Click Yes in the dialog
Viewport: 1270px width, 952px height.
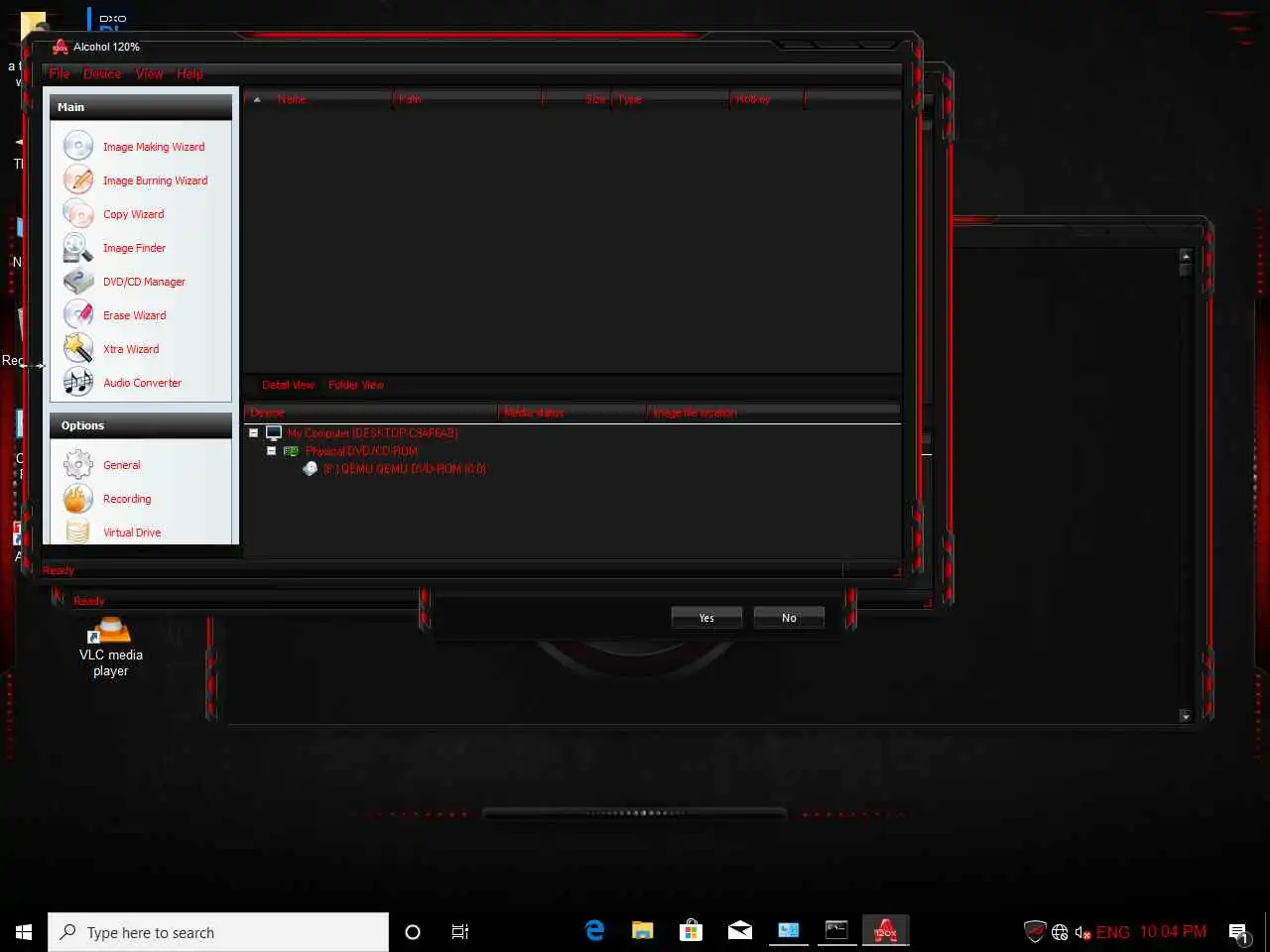pos(706,618)
